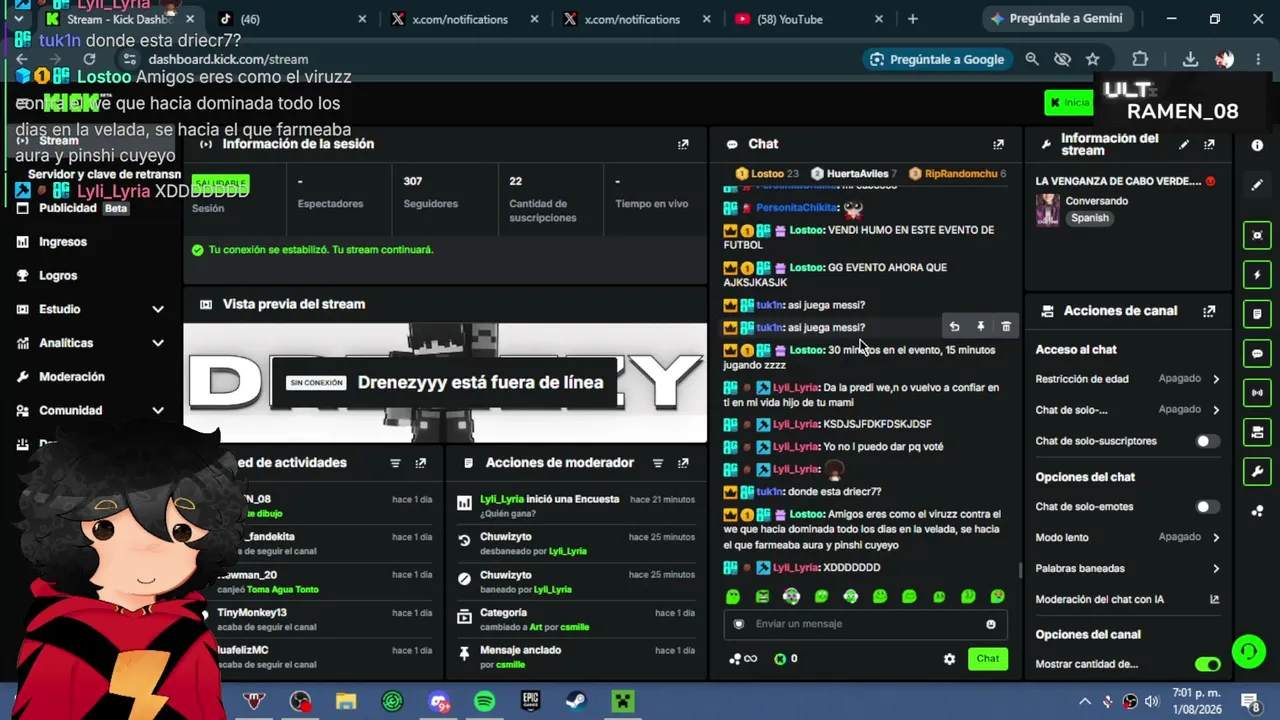Click the info icon in right rail

[x=1257, y=145]
